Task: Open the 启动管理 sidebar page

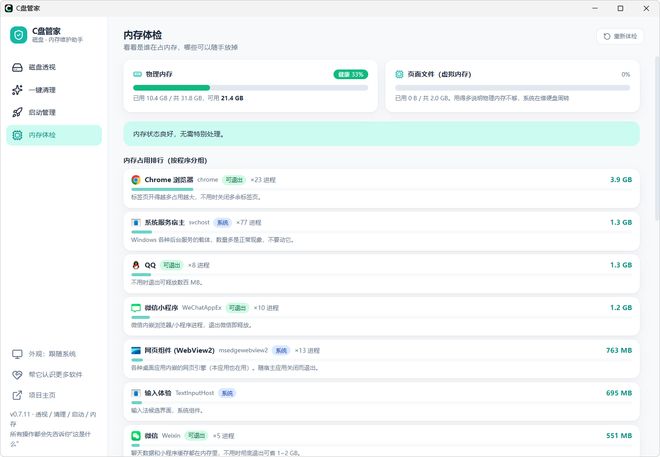Action: [54, 112]
